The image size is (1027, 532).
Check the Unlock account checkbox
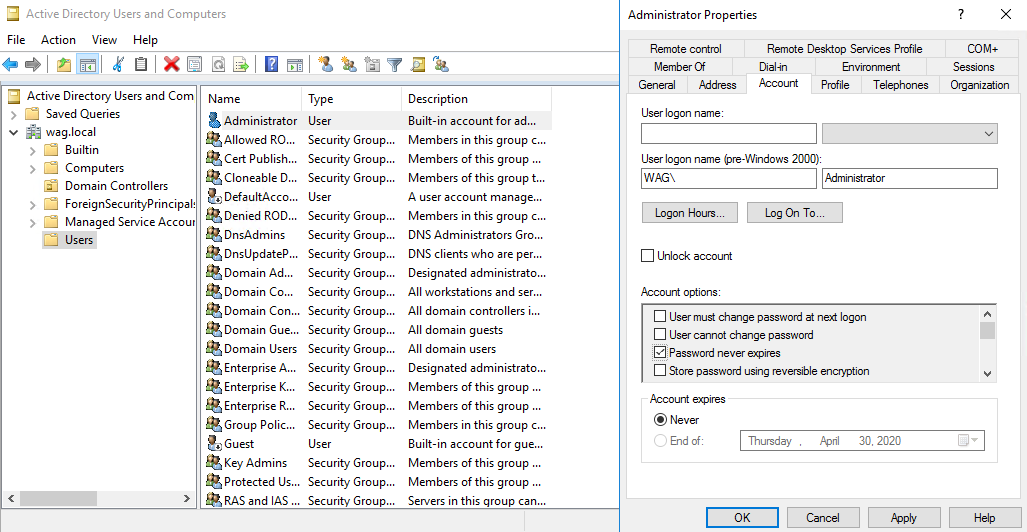click(x=648, y=256)
